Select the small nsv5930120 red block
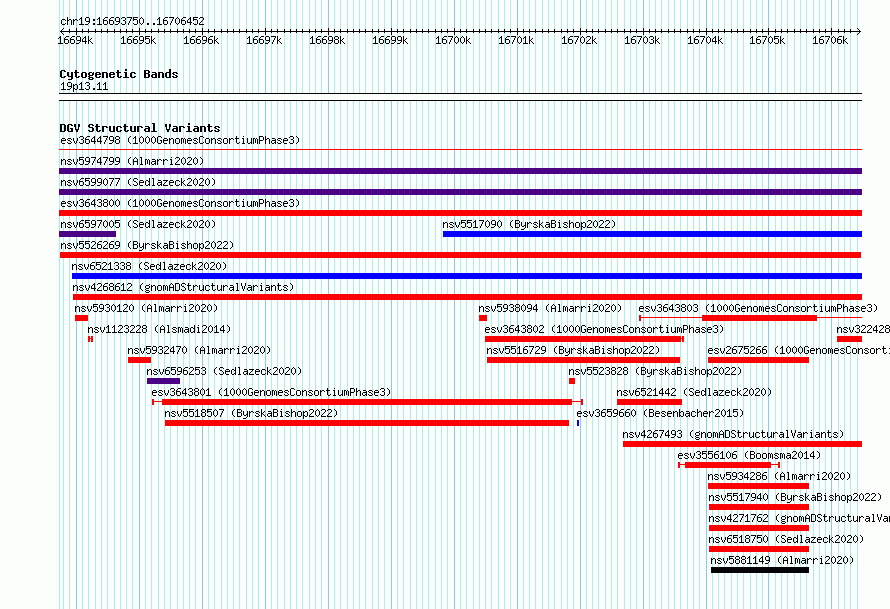The width and height of the screenshot is (890, 609). (x=81, y=318)
